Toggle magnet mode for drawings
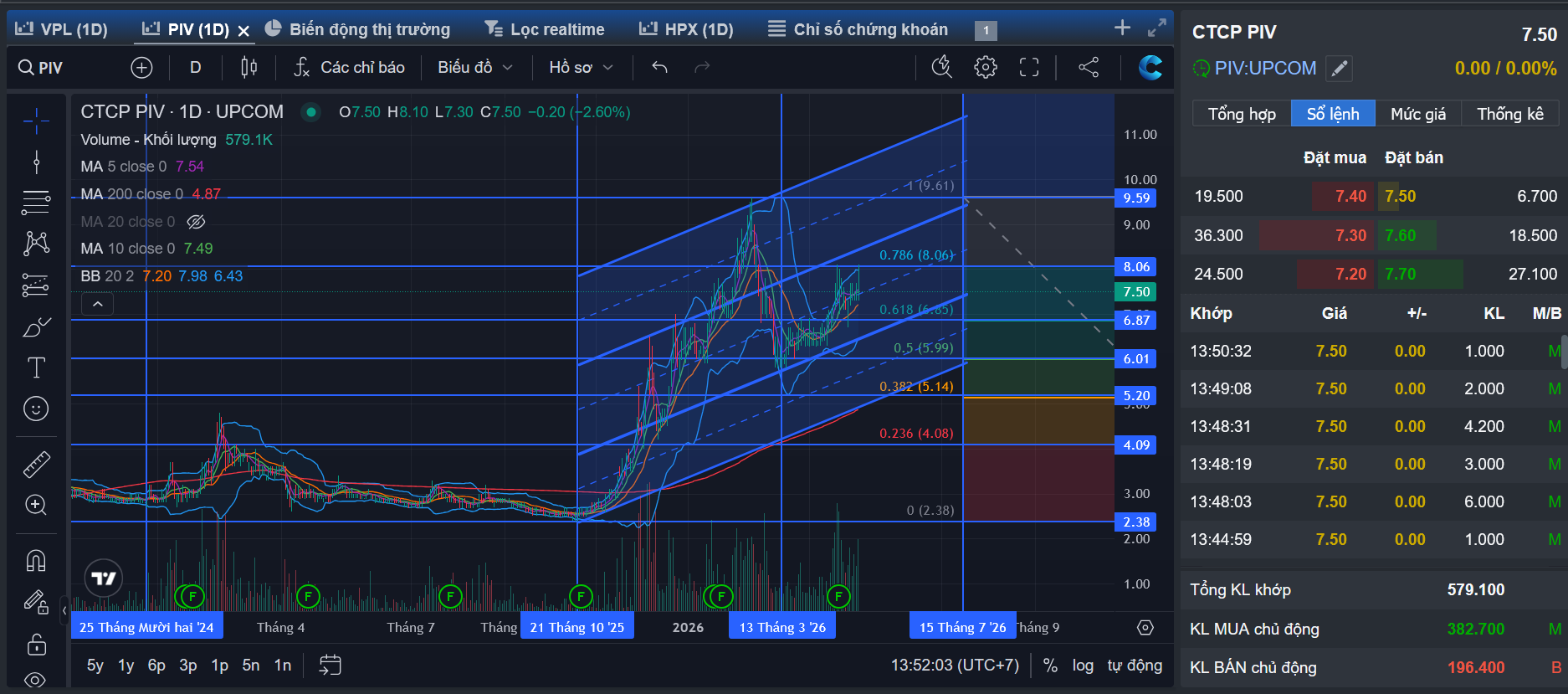 pos(36,560)
